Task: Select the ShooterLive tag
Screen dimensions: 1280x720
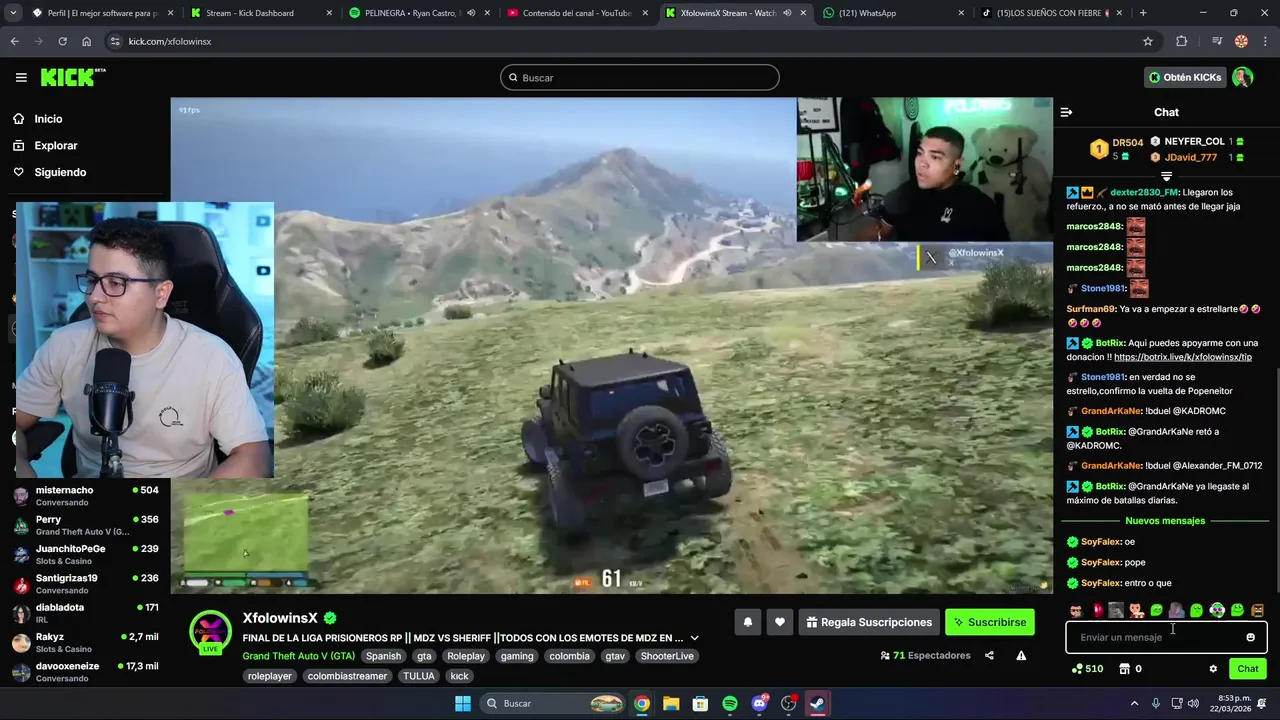Action: coord(667,656)
